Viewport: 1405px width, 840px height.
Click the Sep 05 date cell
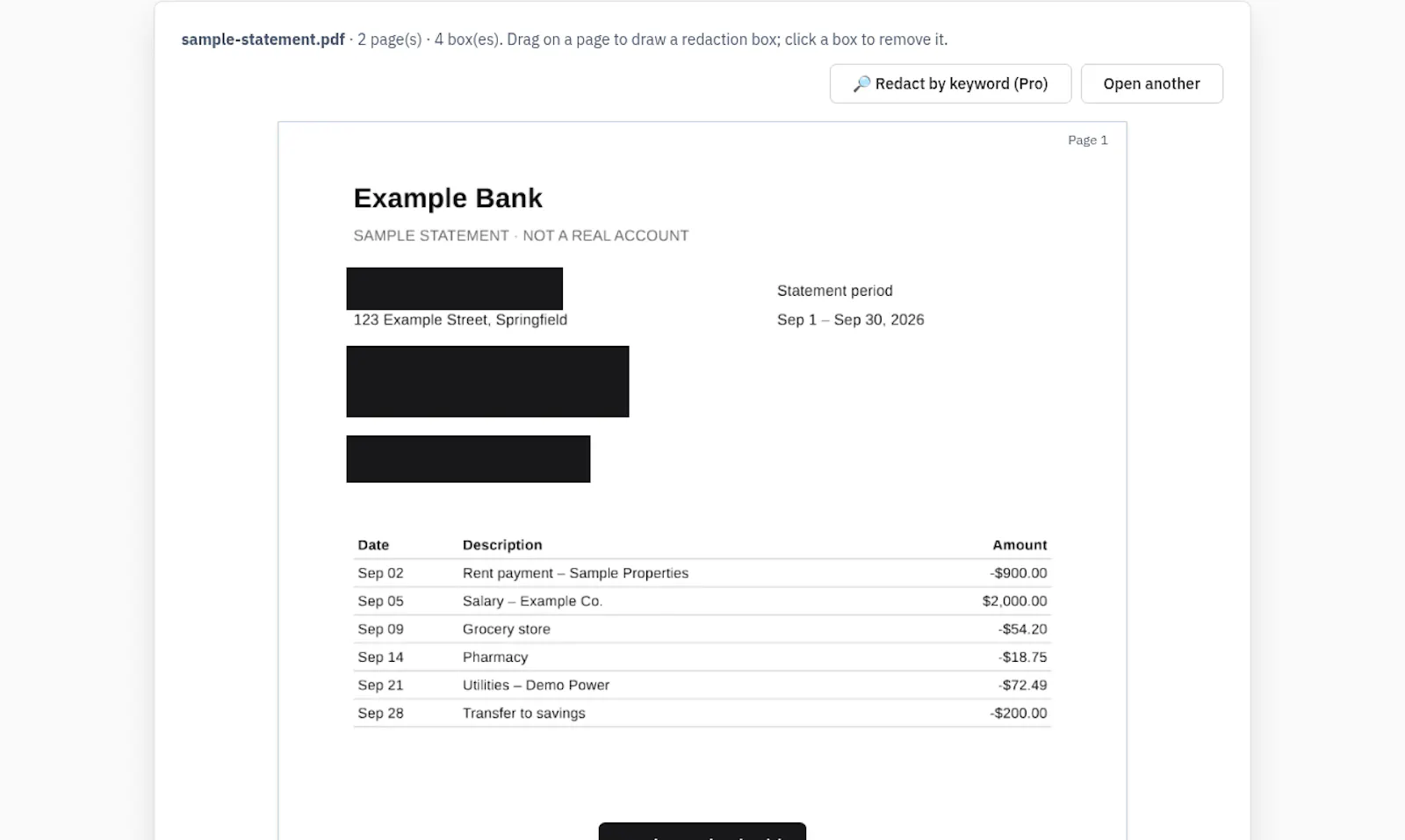(380, 601)
